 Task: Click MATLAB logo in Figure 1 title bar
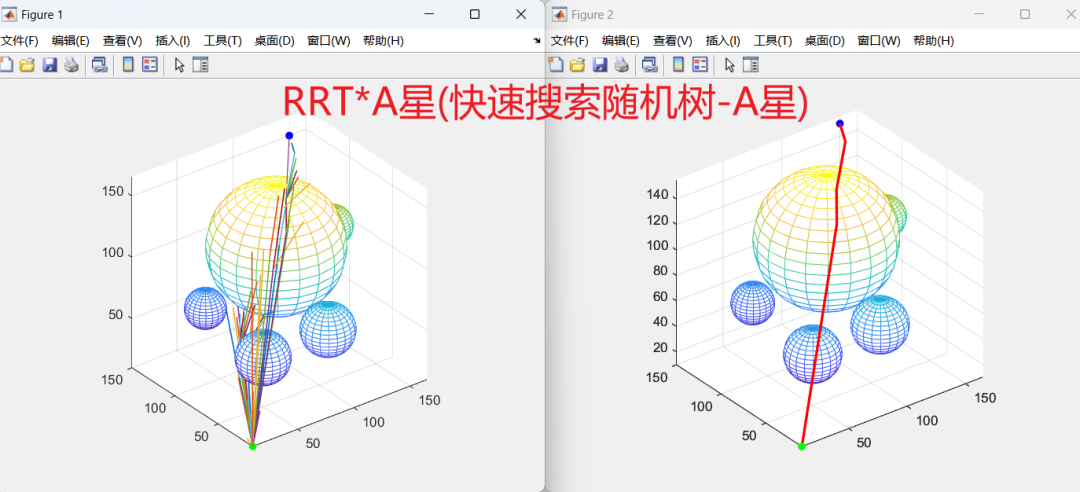point(10,14)
